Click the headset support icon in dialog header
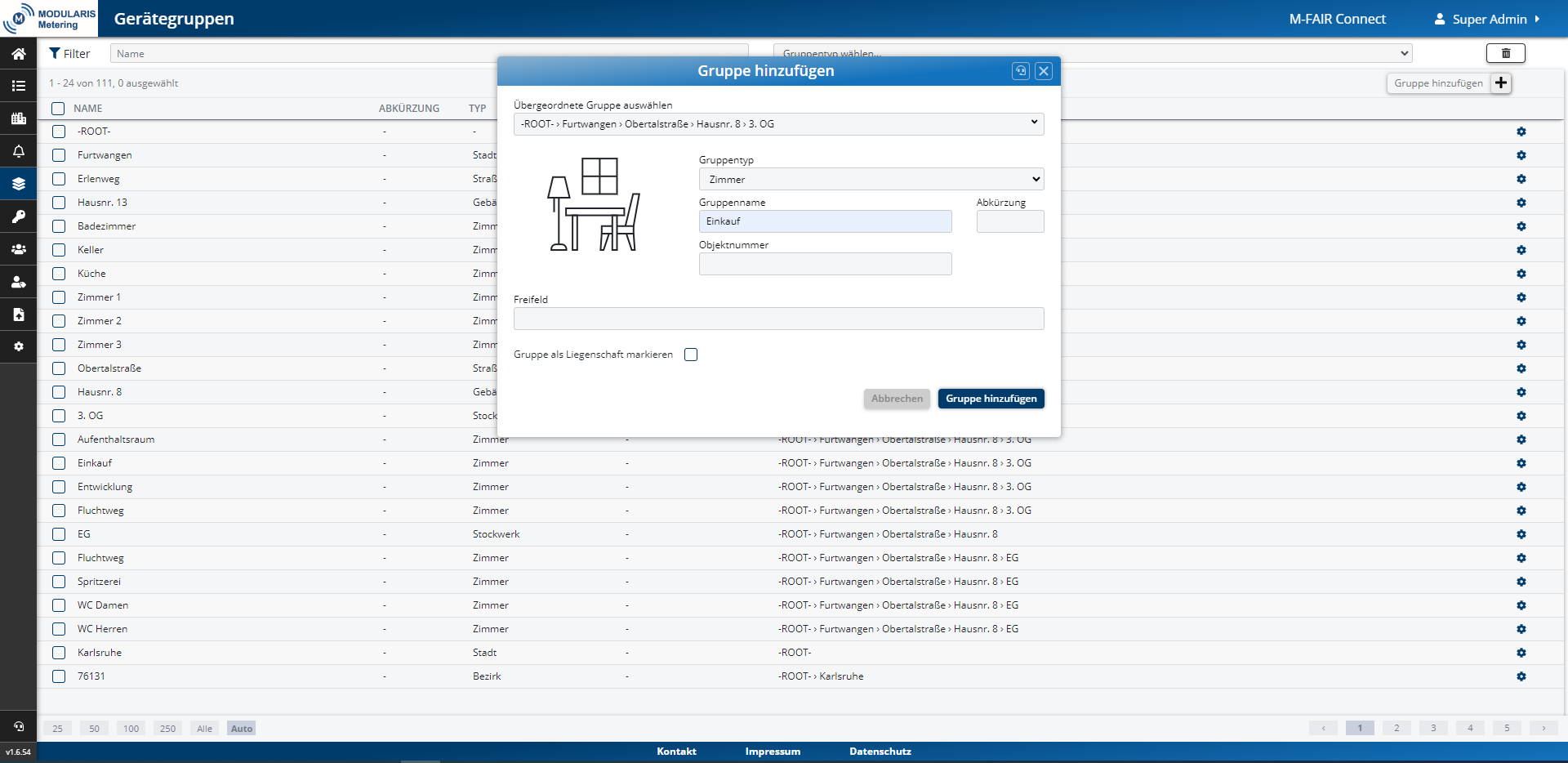Viewport: 1568px width, 763px height. pos(1020,71)
